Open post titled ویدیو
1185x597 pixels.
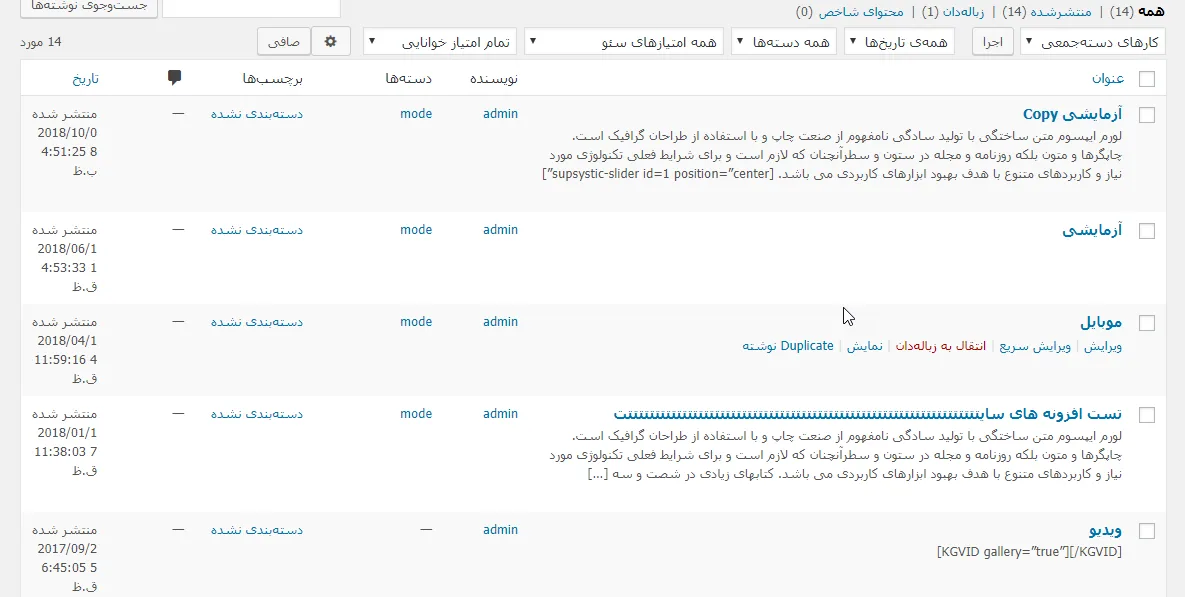click(1105, 530)
